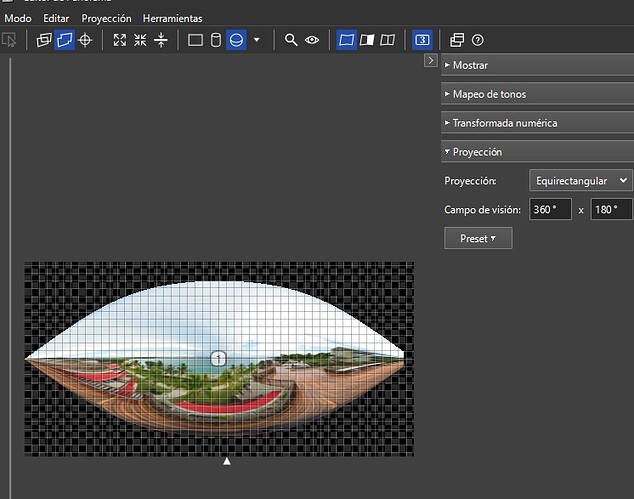Open the Modo menu
The height and width of the screenshot is (499, 634).
pos(18,18)
